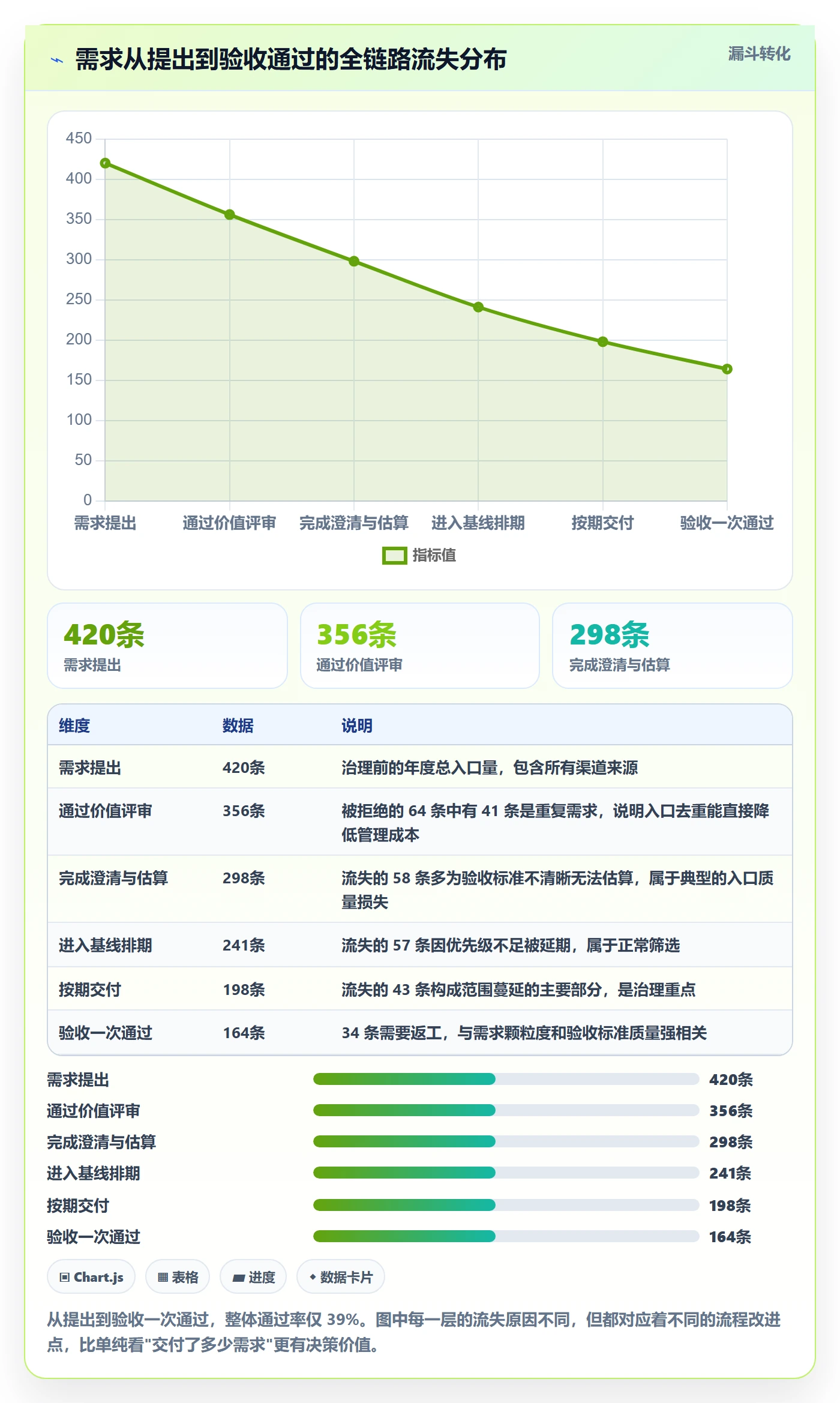Viewport: 840px width, 1403px height.
Task: Click the summary paragraph mentioning 整体通过率仅 39%
Action: click(x=414, y=1332)
